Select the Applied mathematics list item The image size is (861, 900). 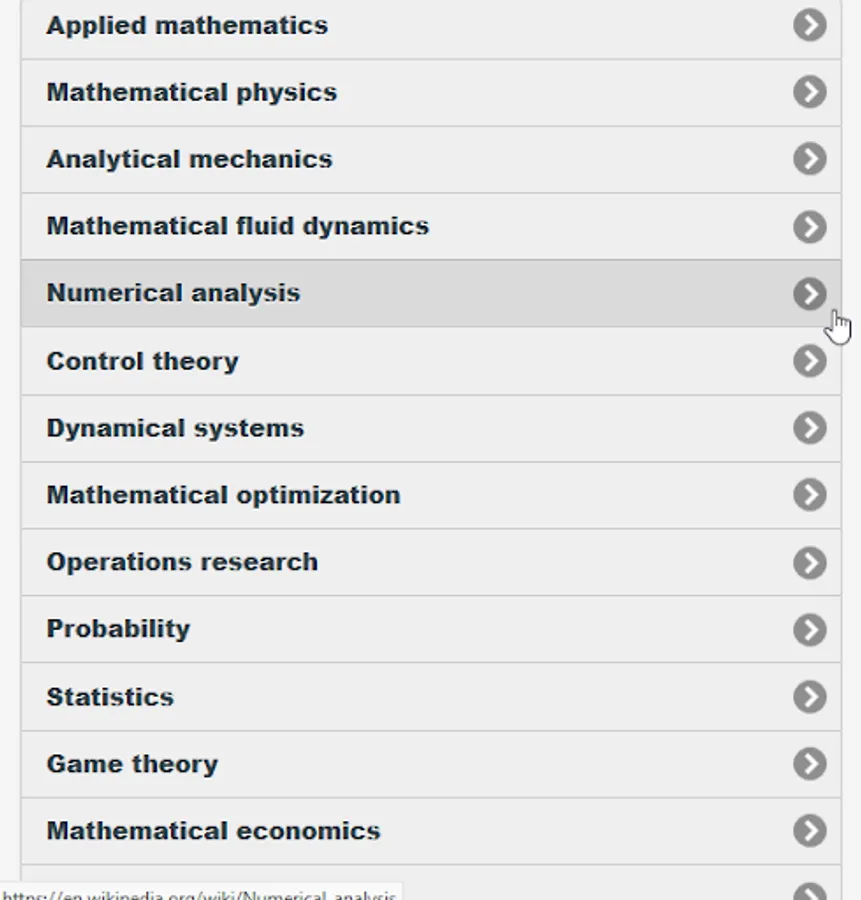click(187, 25)
